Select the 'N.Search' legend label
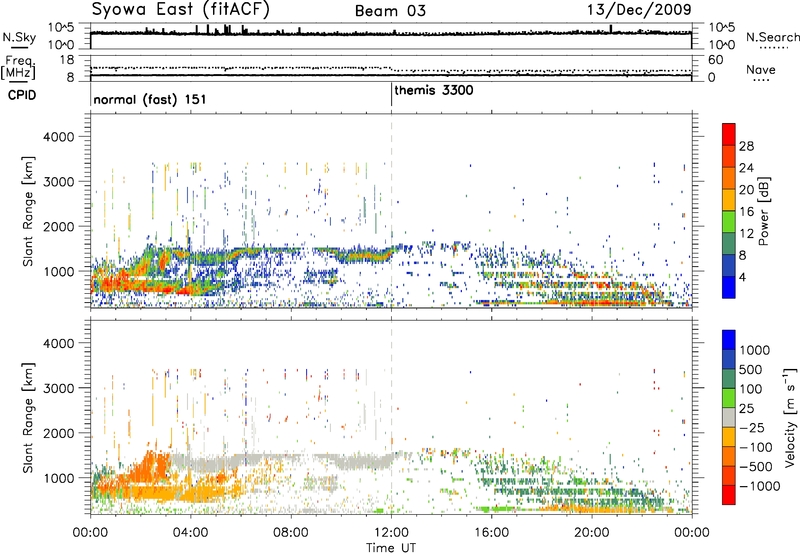 pos(772,37)
